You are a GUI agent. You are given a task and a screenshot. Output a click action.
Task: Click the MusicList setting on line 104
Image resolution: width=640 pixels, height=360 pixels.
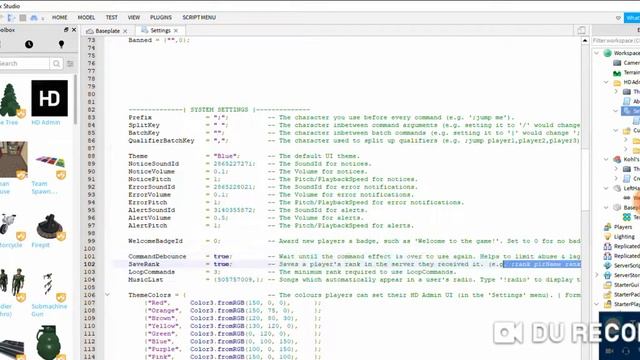(146, 280)
